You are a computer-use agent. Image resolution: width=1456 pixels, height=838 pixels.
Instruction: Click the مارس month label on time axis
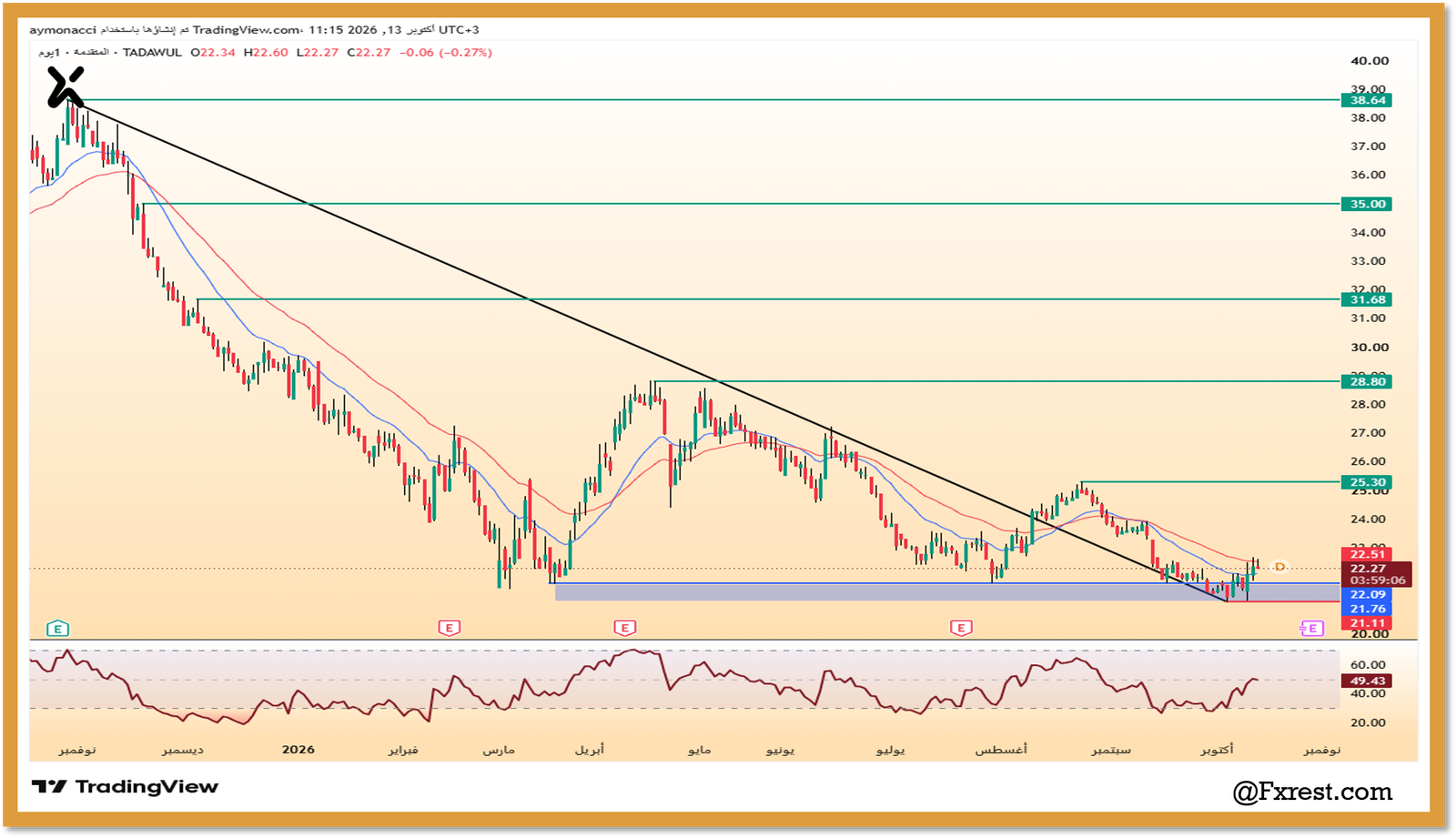(x=499, y=750)
